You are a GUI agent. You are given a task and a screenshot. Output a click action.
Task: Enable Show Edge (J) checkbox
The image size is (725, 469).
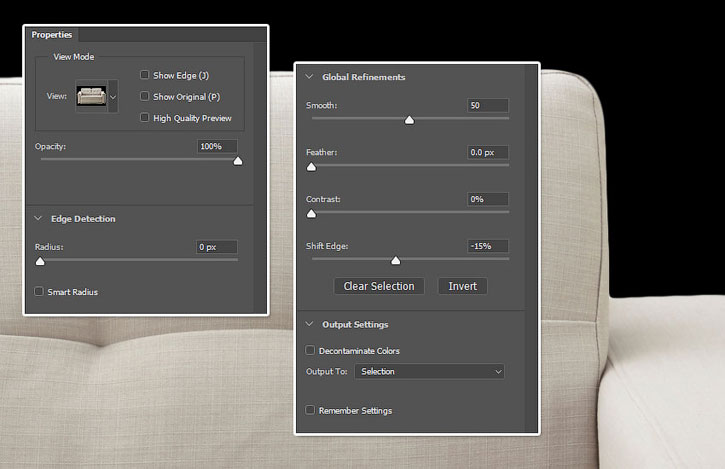[x=145, y=75]
